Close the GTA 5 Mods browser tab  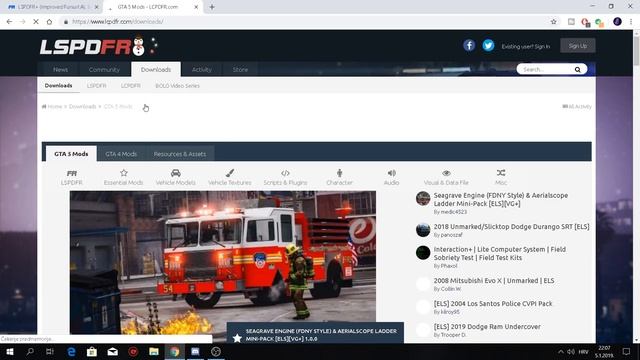tap(196, 7)
